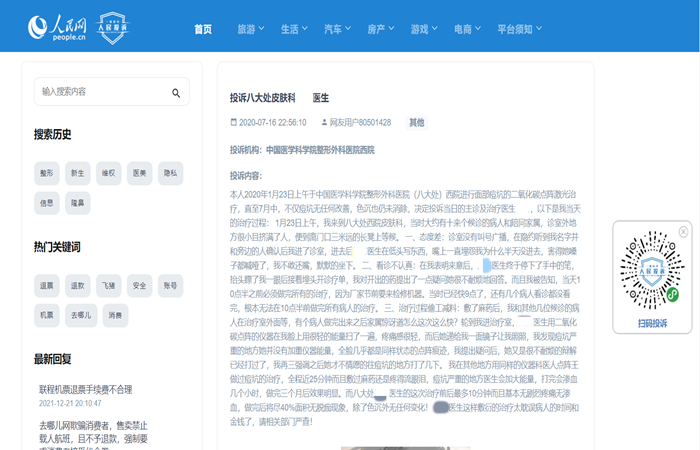The height and width of the screenshot is (450, 700).
Task: Focus the 输入搜索内容 search field
Action: point(100,92)
